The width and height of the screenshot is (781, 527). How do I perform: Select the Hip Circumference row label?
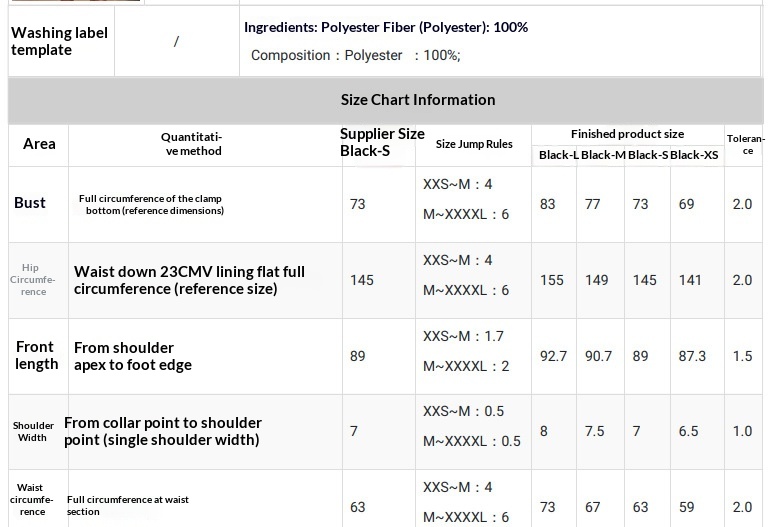tap(33, 280)
